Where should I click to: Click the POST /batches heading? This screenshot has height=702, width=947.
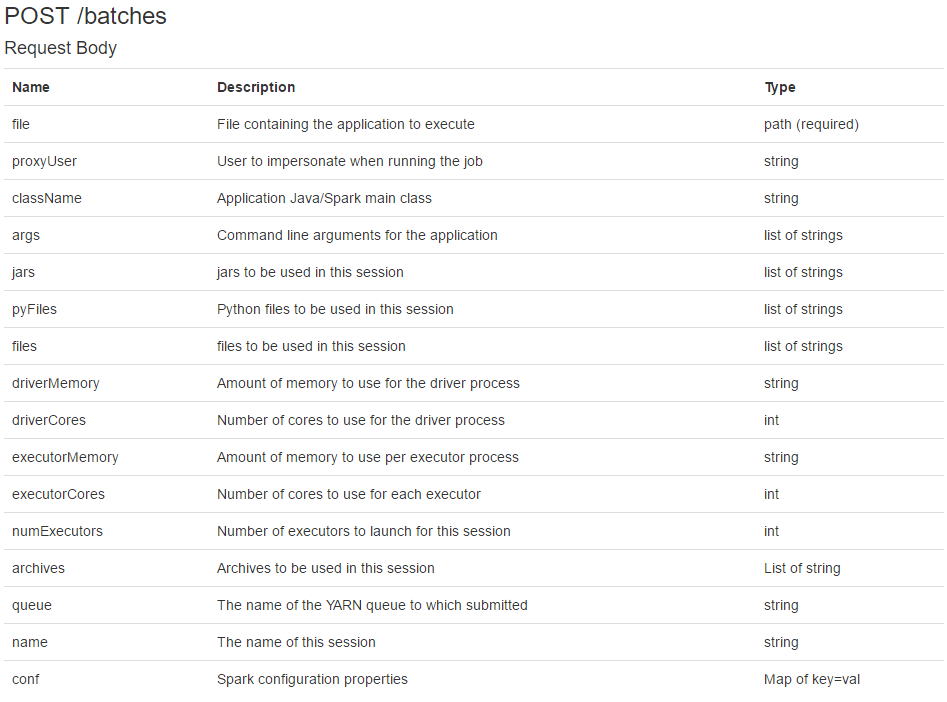click(86, 16)
